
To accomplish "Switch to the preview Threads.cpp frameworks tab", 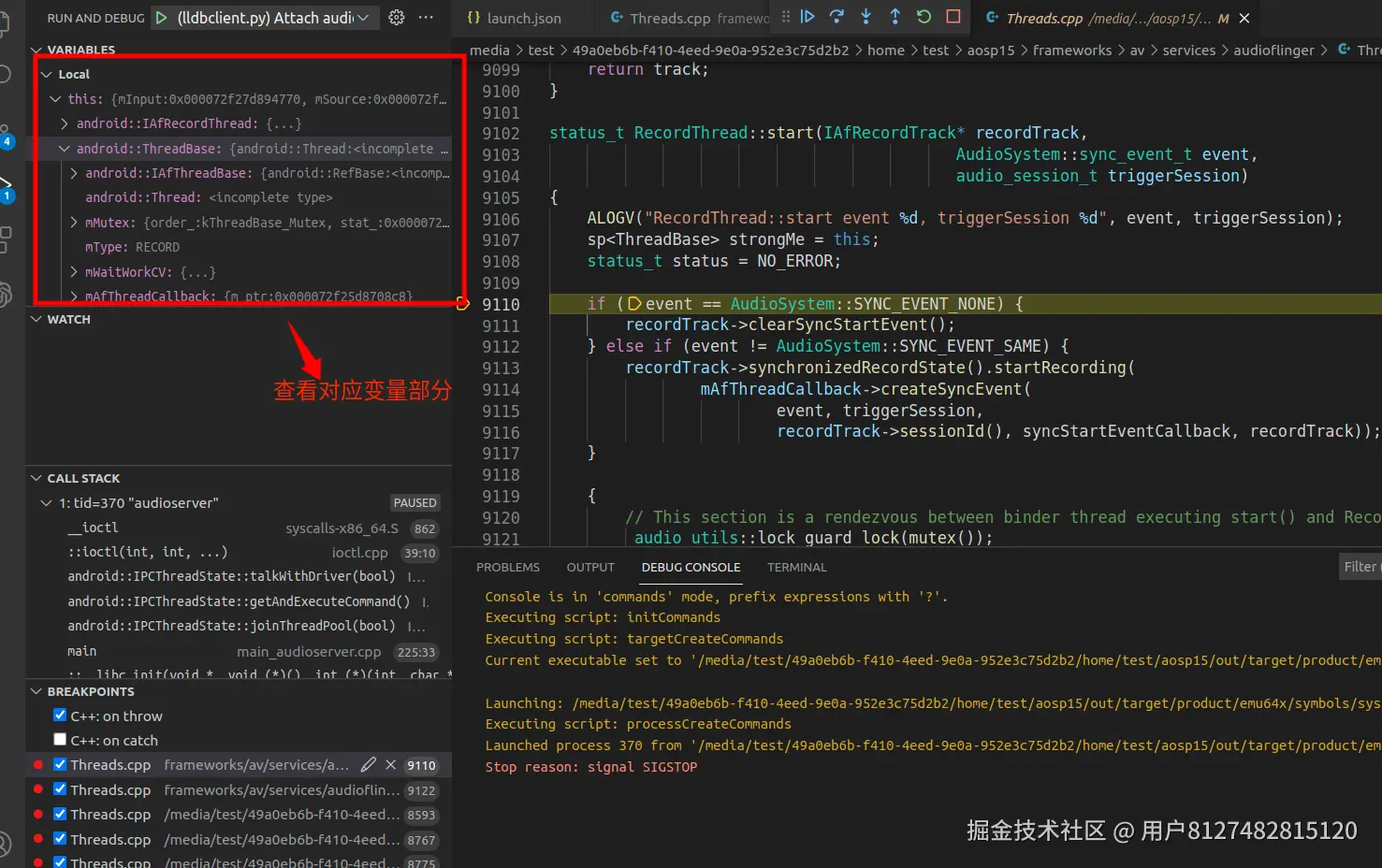I will point(691,18).
